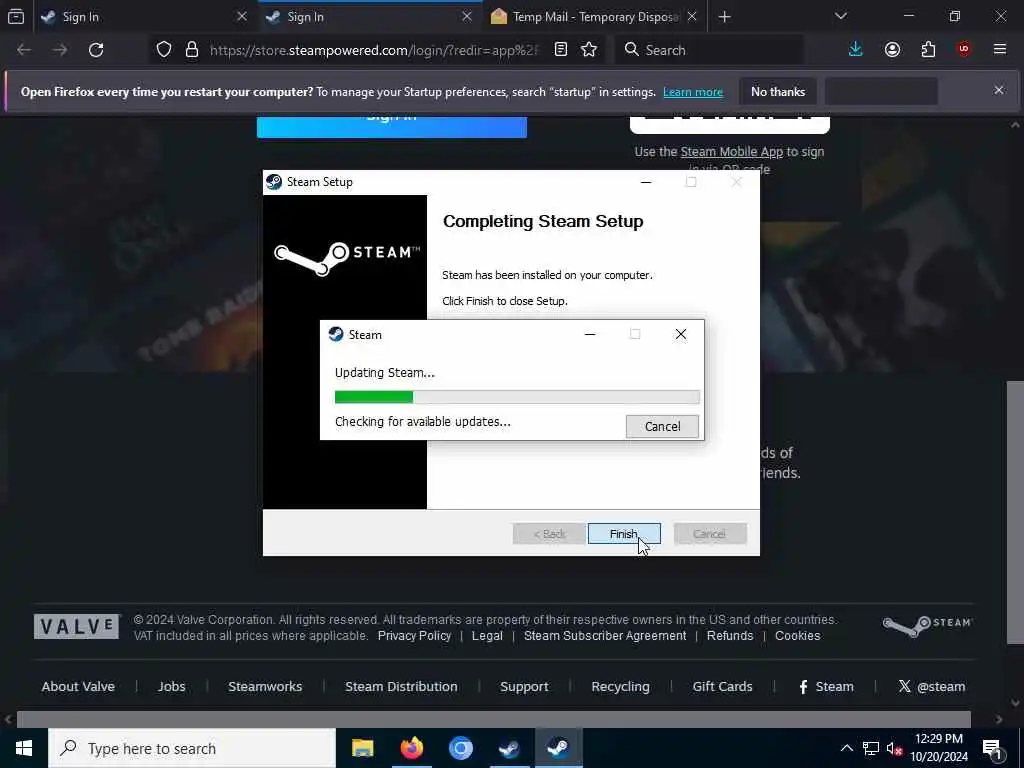Toggle reader view icon
The image size is (1024, 768).
(560, 50)
